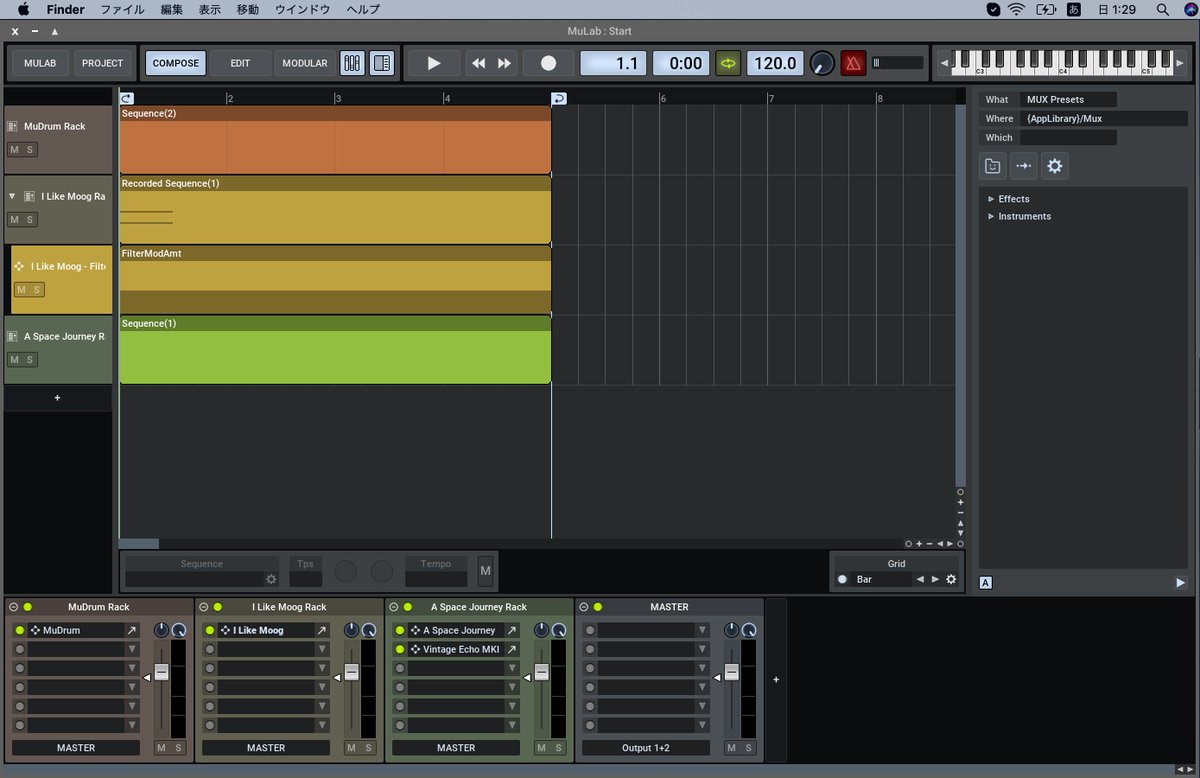This screenshot has width=1200, height=778.
Task: Click the tempo value 120.0
Action: [x=775, y=63]
